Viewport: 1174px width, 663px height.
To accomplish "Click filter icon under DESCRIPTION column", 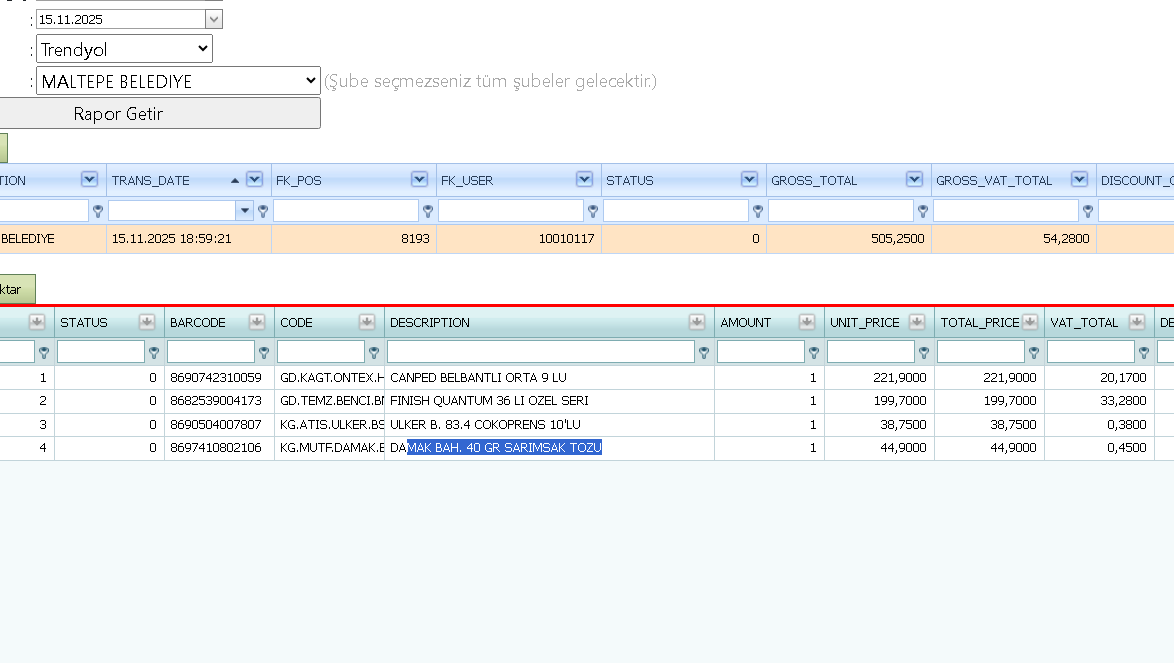I will [704, 352].
